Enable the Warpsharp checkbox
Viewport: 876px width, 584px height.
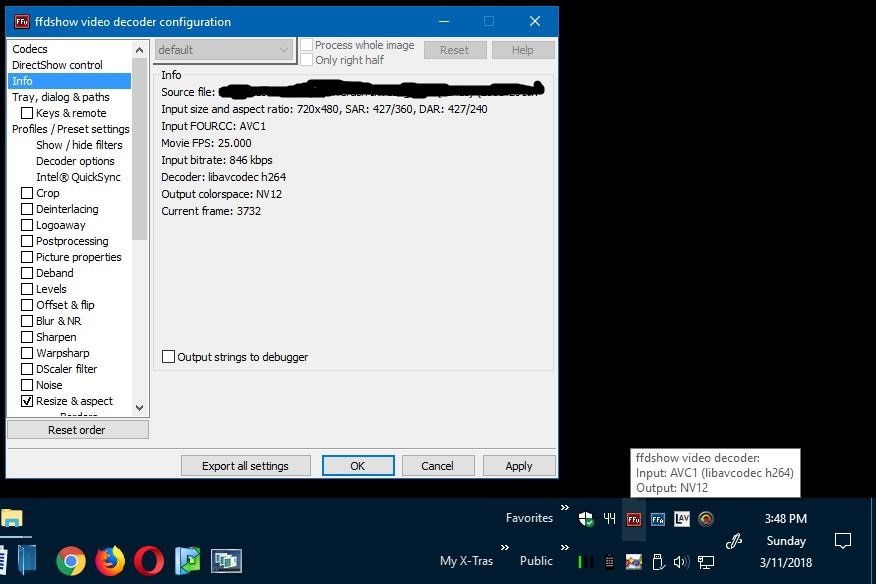(x=27, y=353)
